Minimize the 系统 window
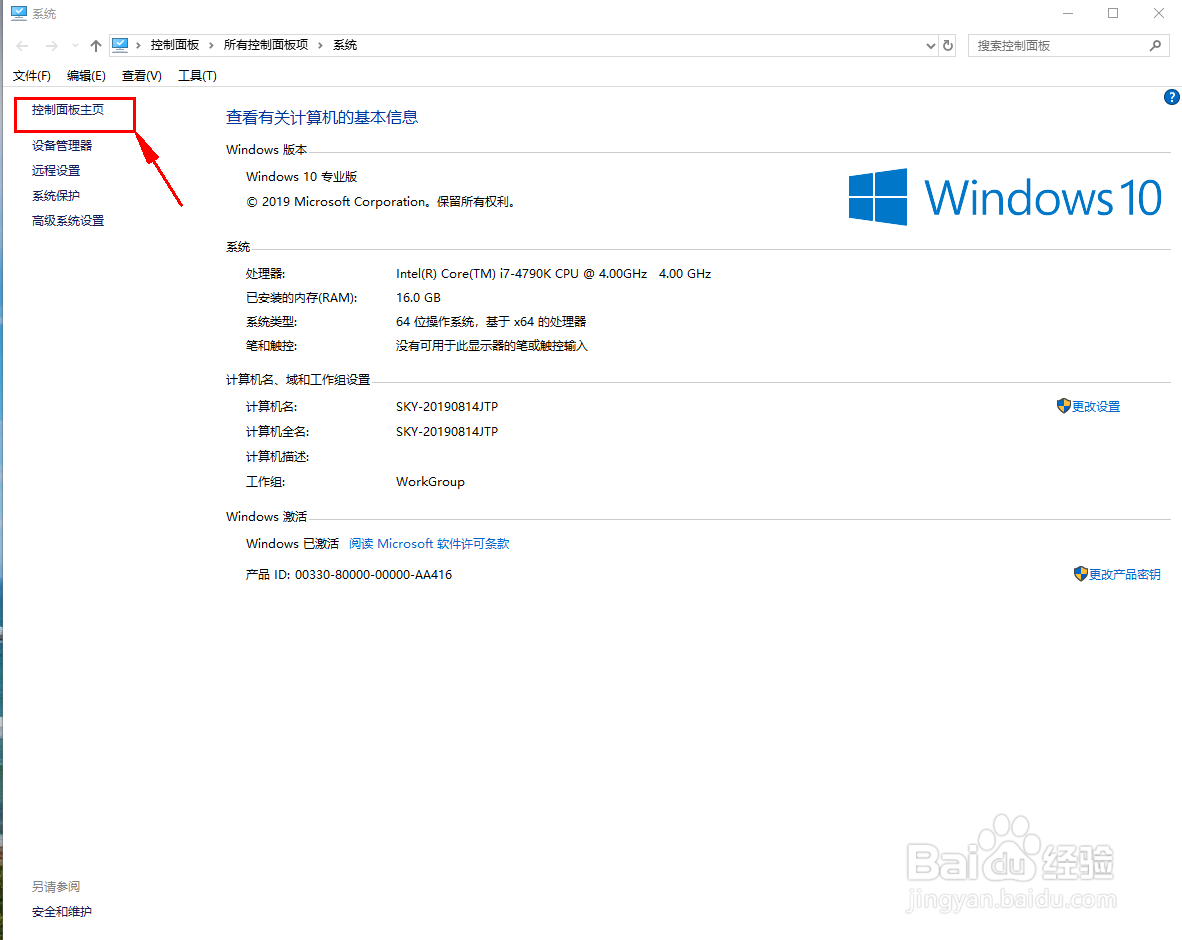Image resolution: width=1182 pixels, height=940 pixels. pyautogui.click(x=1068, y=14)
